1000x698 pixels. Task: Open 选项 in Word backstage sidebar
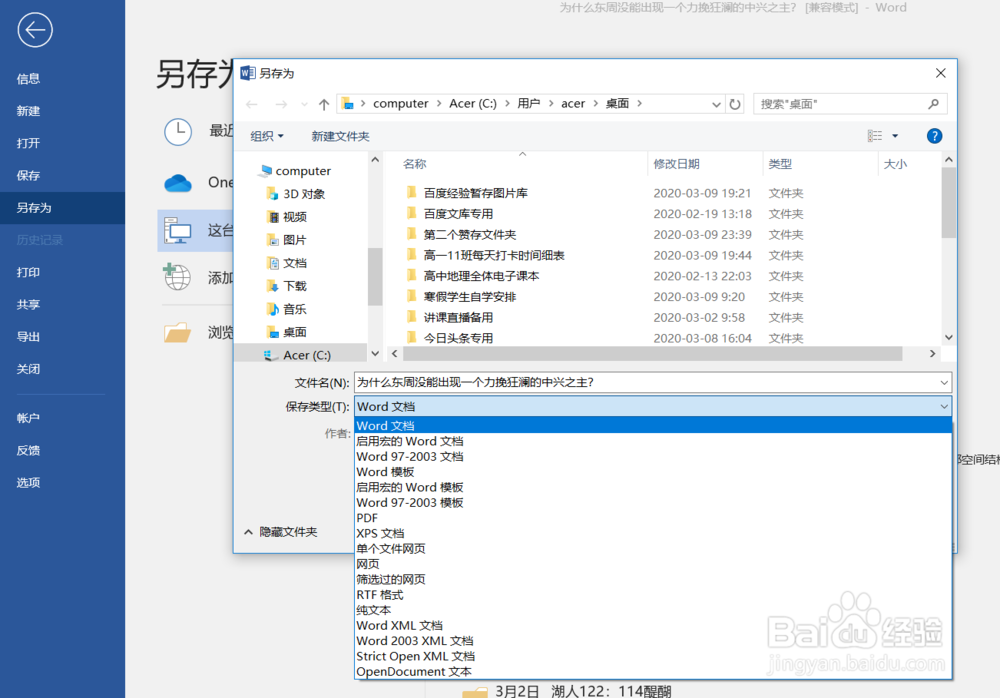click(x=28, y=482)
